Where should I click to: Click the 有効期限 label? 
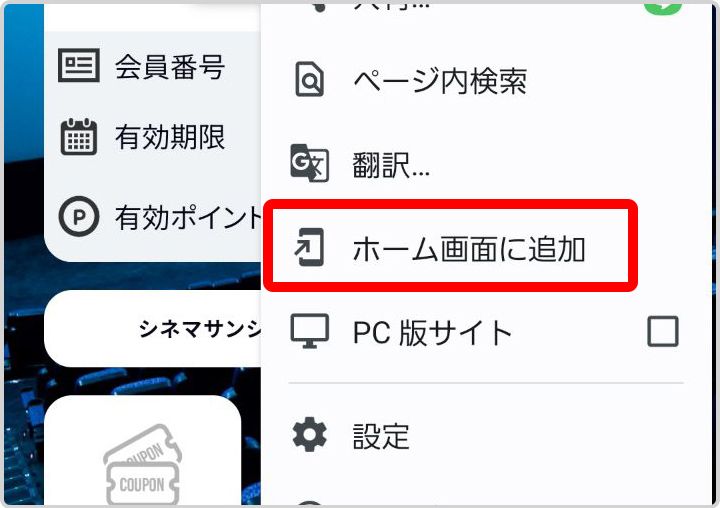(x=170, y=137)
